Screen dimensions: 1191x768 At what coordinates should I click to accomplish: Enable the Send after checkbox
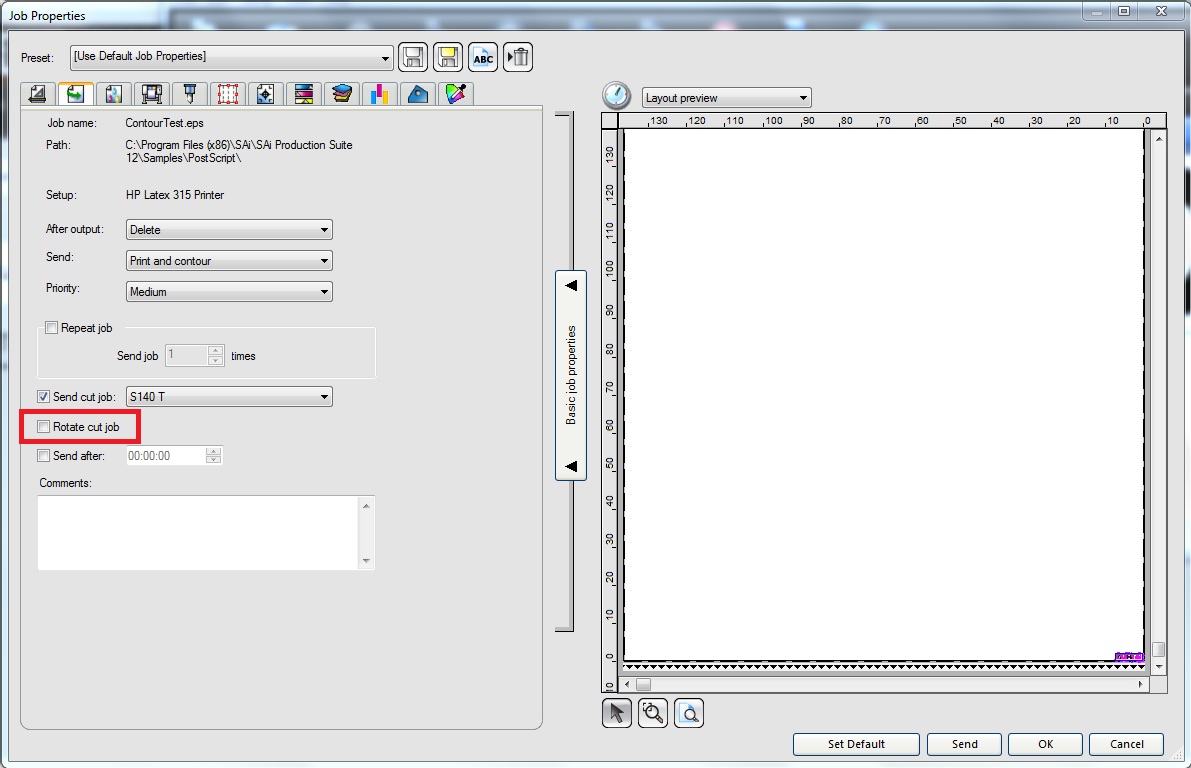tap(43, 456)
